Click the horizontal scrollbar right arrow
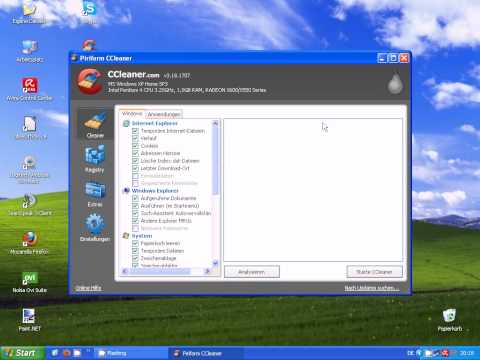480x360 pixels. click(x=207, y=271)
